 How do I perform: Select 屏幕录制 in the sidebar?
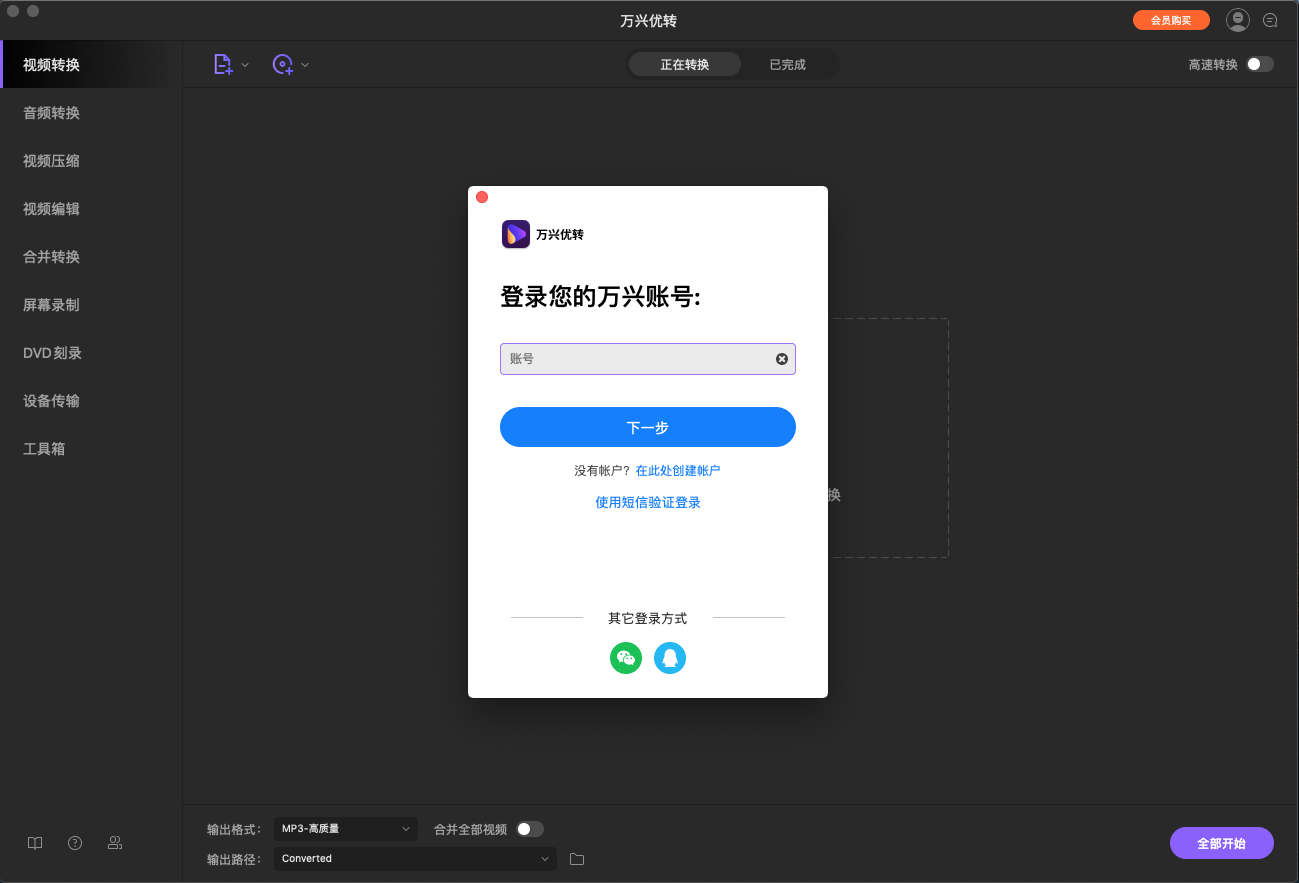[51, 304]
